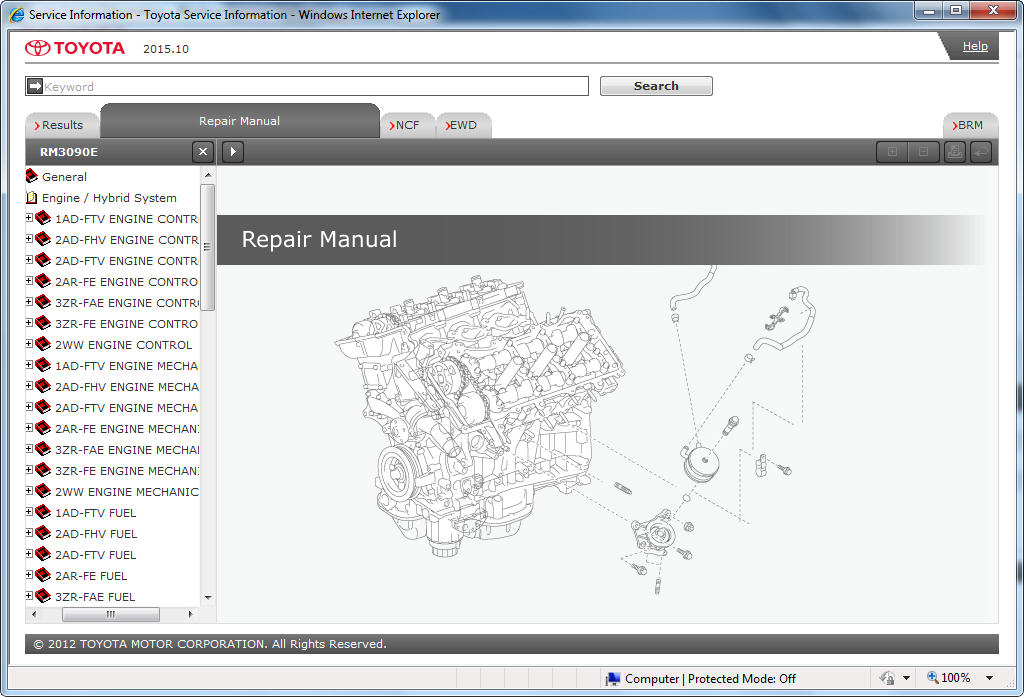Click book icon of 1AD-FTV FUEL
This screenshot has height=697, width=1024.
[x=43, y=511]
